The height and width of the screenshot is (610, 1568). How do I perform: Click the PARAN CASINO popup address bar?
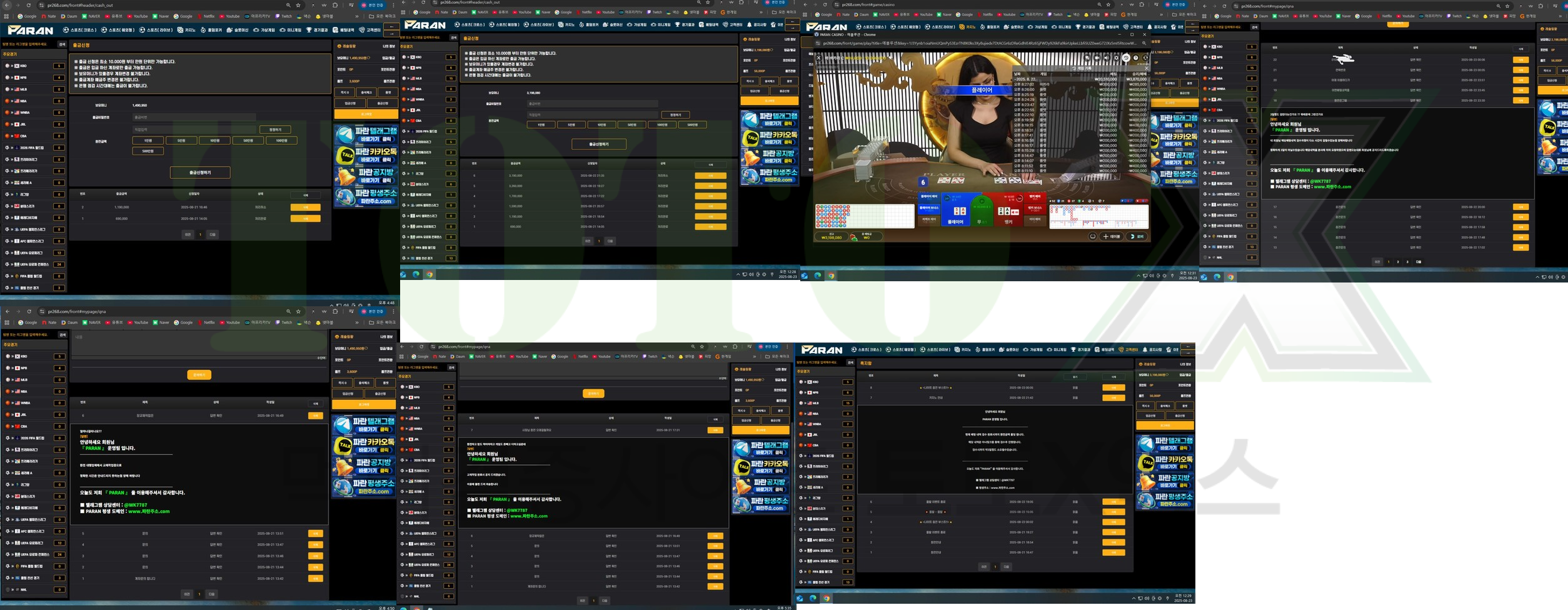click(980, 43)
